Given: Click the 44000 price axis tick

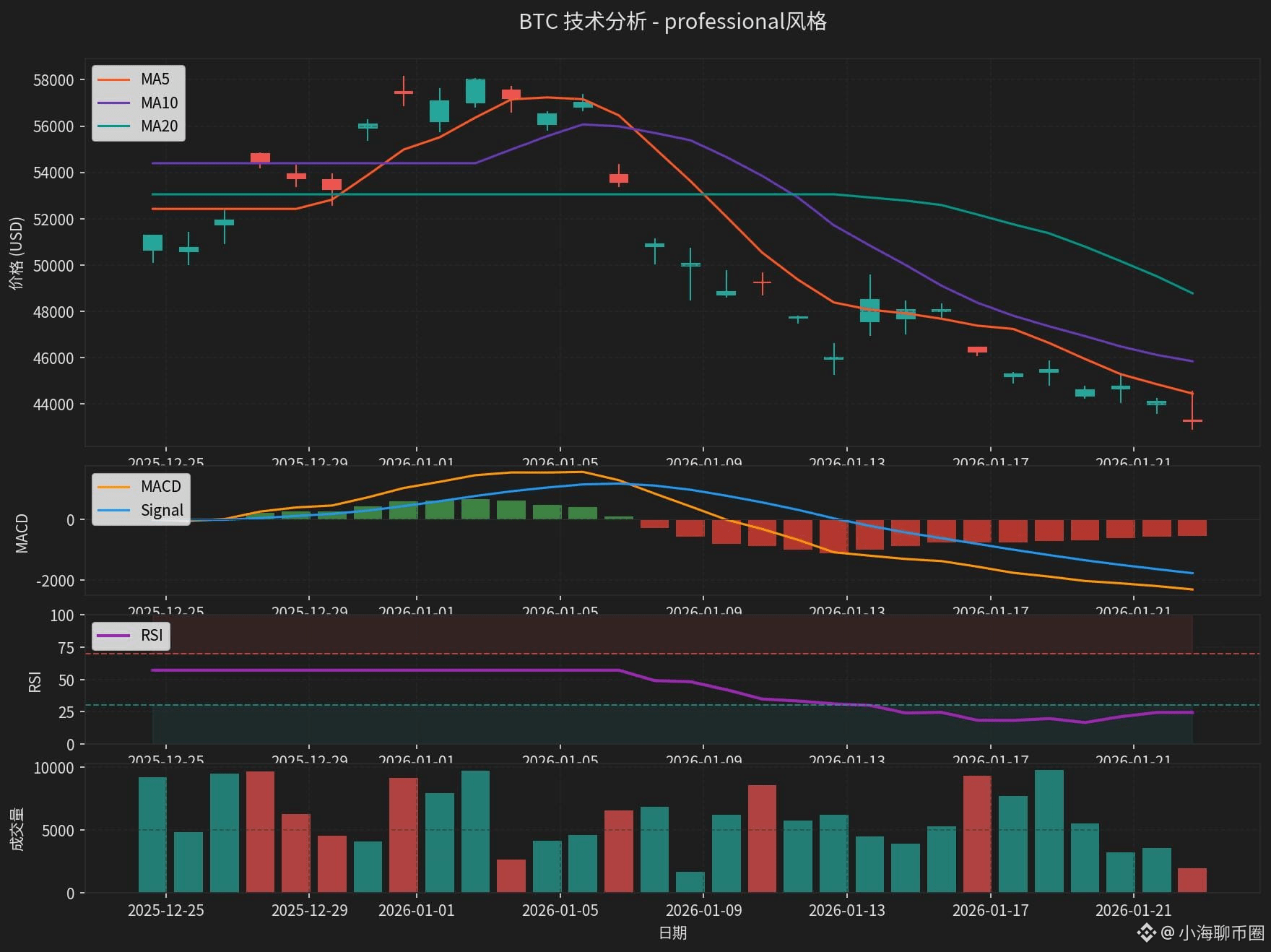Looking at the screenshot, I should pos(53,404).
